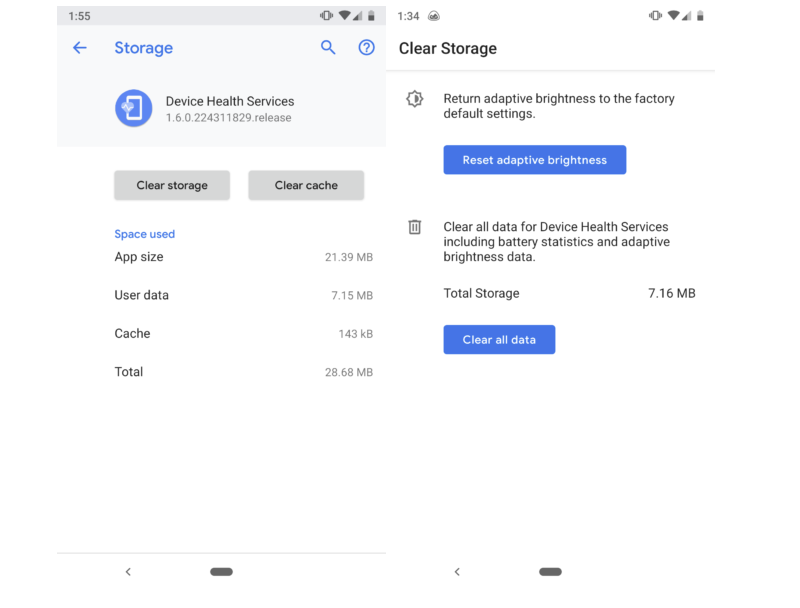Tap the trash can icon
Screen dimensions: 800x608
[415, 226]
